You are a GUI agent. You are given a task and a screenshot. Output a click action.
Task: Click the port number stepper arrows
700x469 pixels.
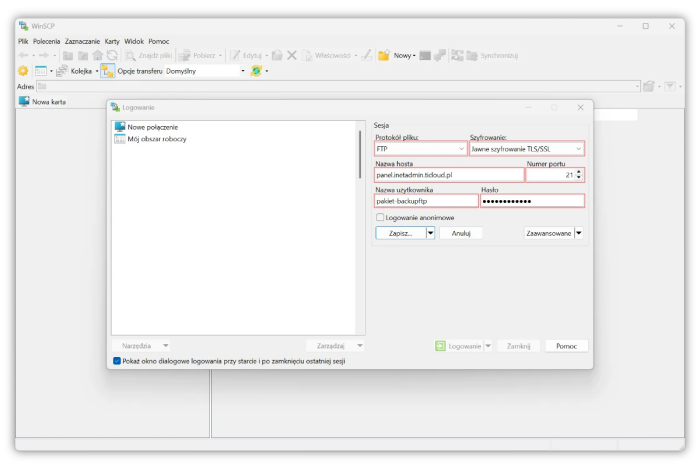click(579, 175)
